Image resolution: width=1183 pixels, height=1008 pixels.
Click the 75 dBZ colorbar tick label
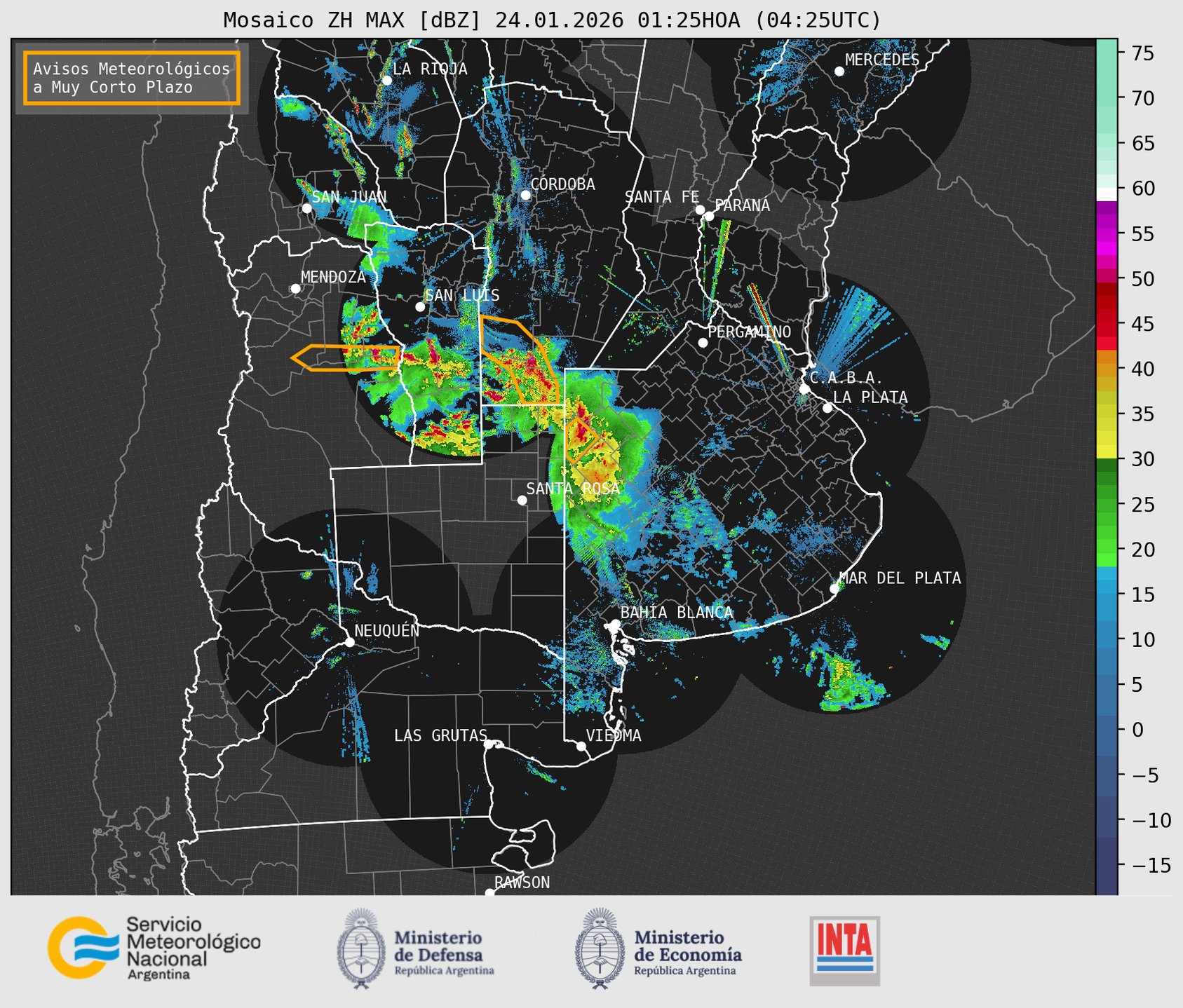tap(1142, 53)
